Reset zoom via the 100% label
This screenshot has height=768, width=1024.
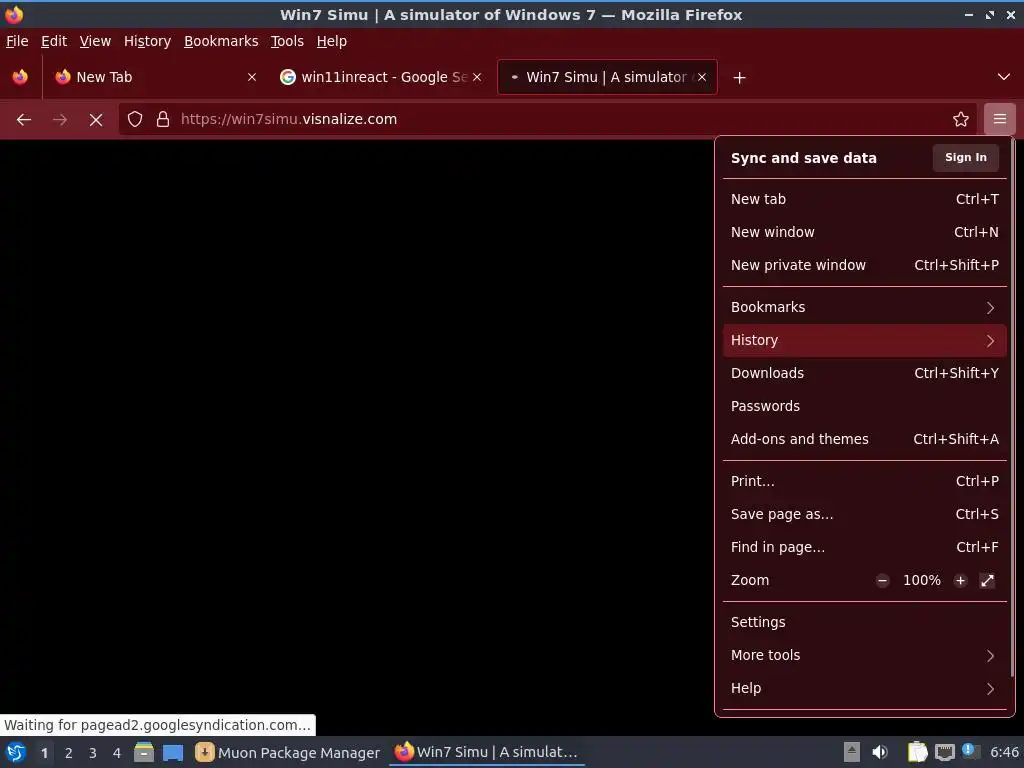921,581
